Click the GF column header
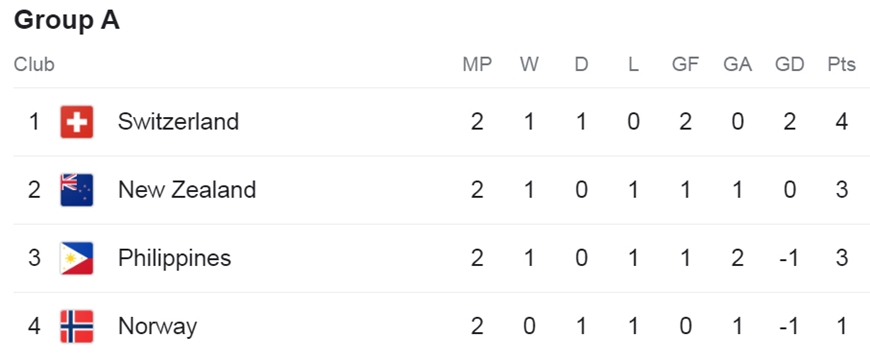Viewport: 870px width, 361px height. coord(685,64)
